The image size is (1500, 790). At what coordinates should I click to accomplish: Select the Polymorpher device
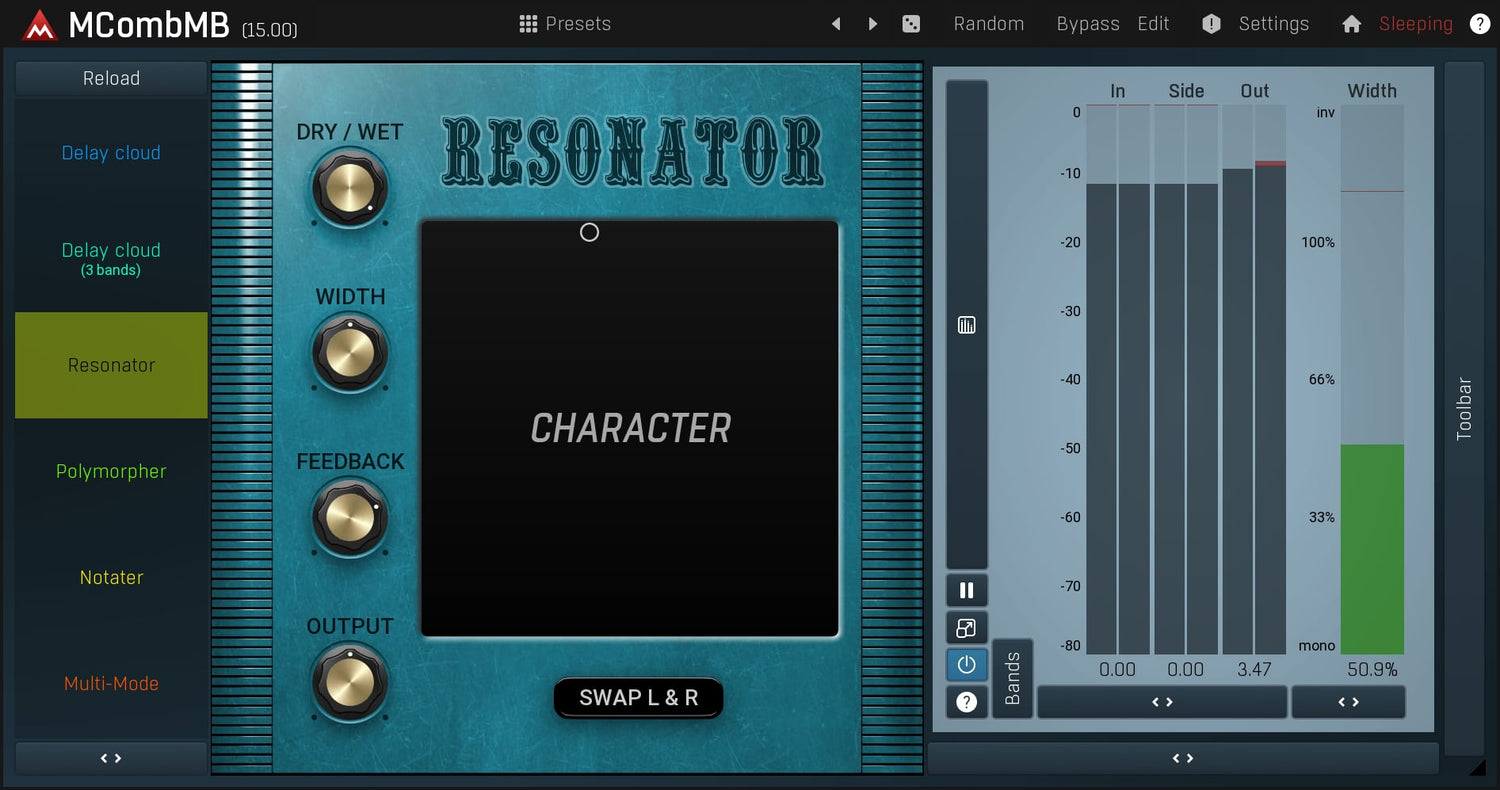(111, 471)
